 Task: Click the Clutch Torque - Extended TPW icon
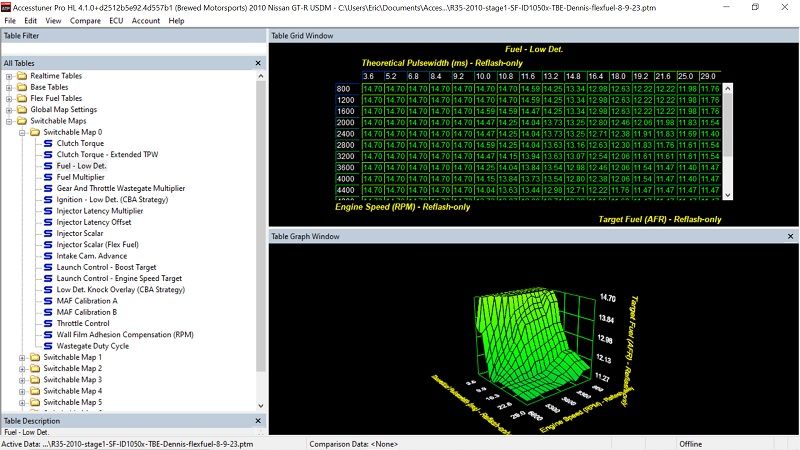tap(48, 155)
